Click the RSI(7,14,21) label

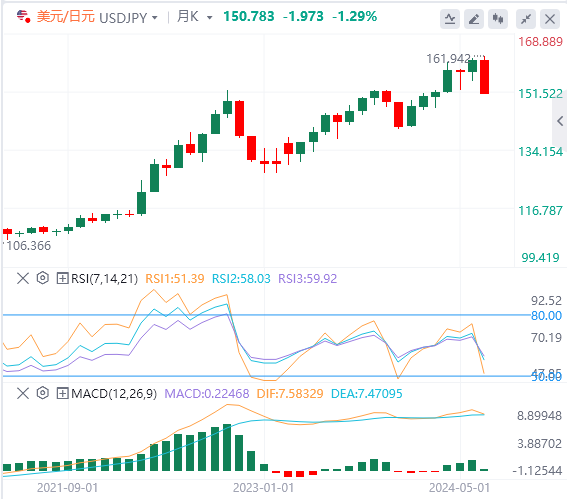coord(105,278)
